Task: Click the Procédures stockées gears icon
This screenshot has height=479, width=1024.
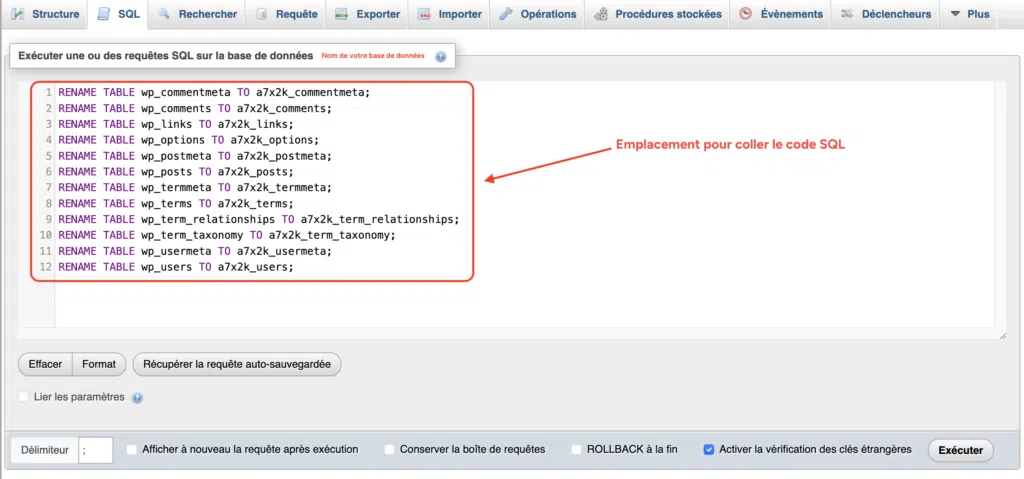Action: pos(601,14)
